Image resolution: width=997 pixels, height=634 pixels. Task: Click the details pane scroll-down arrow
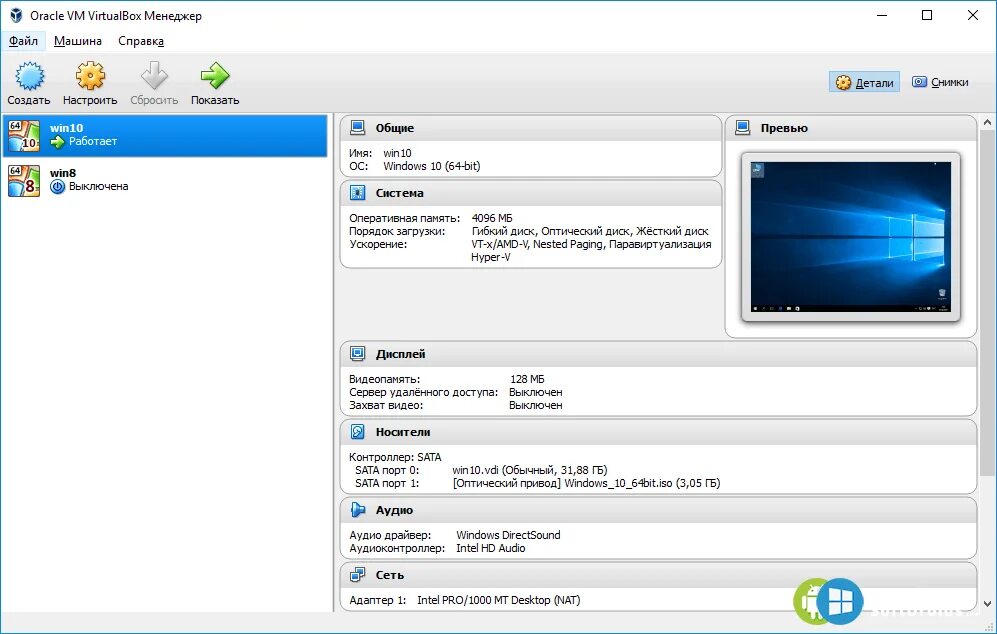pyautogui.click(x=987, y=604)
